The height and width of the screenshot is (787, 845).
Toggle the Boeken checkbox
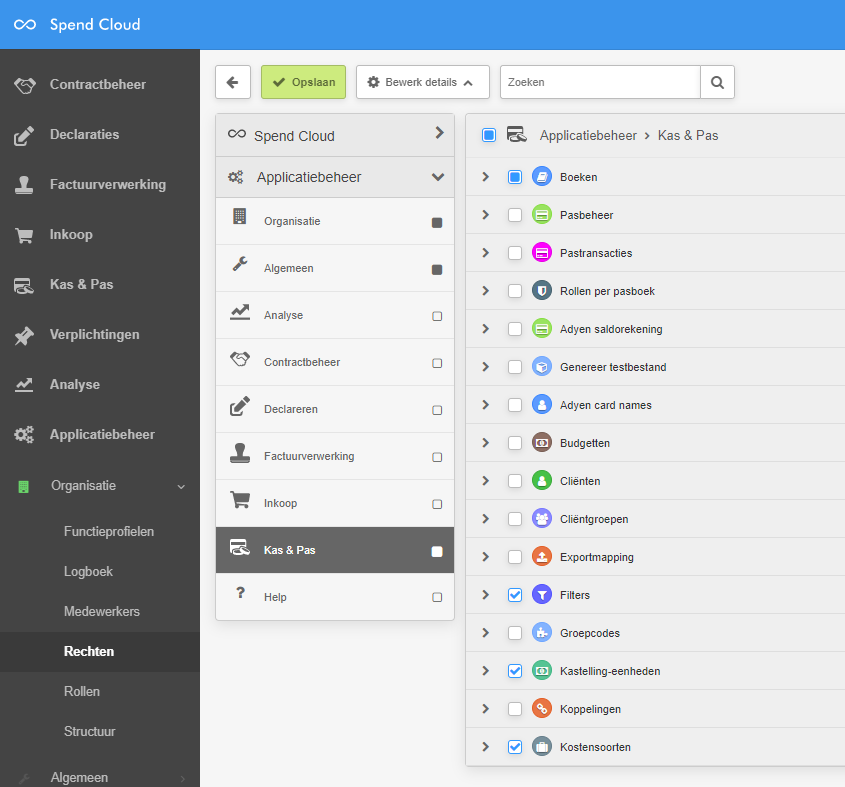tap(515, 177)
